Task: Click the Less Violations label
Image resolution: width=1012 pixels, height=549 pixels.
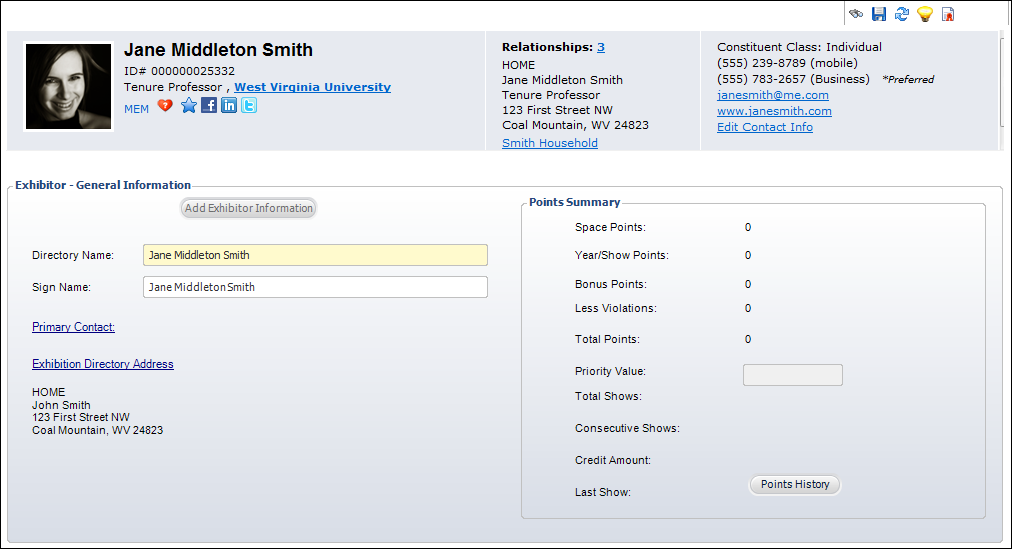Action: coord(616,308)
